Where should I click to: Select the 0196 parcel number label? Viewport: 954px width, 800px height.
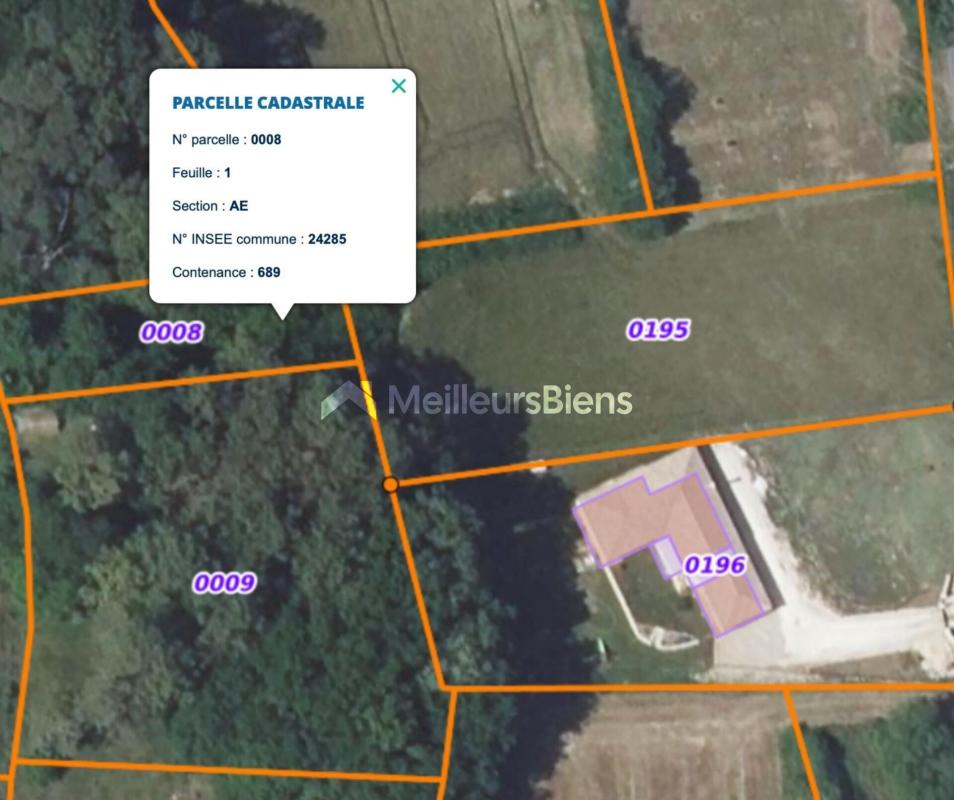click(714, 565)
